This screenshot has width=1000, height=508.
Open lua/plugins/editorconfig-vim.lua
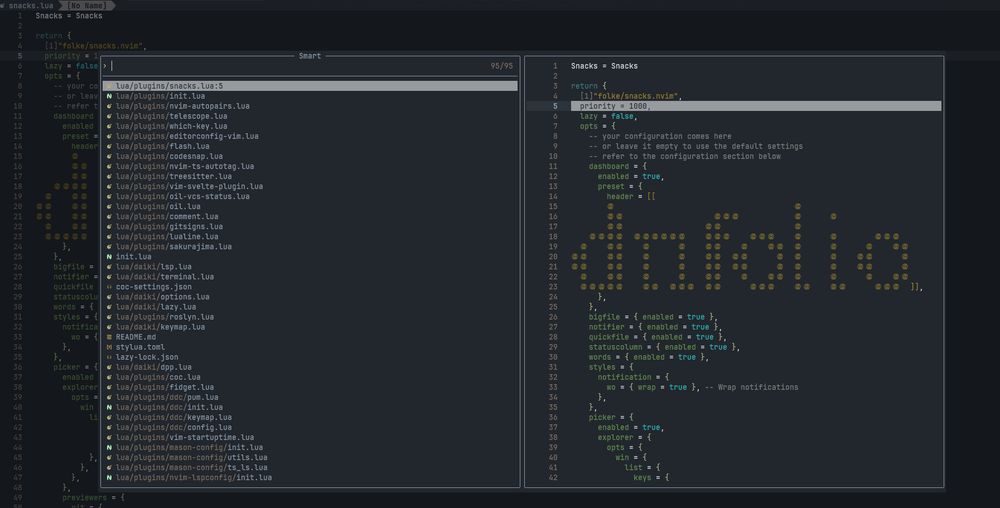[x=187, y=136]
